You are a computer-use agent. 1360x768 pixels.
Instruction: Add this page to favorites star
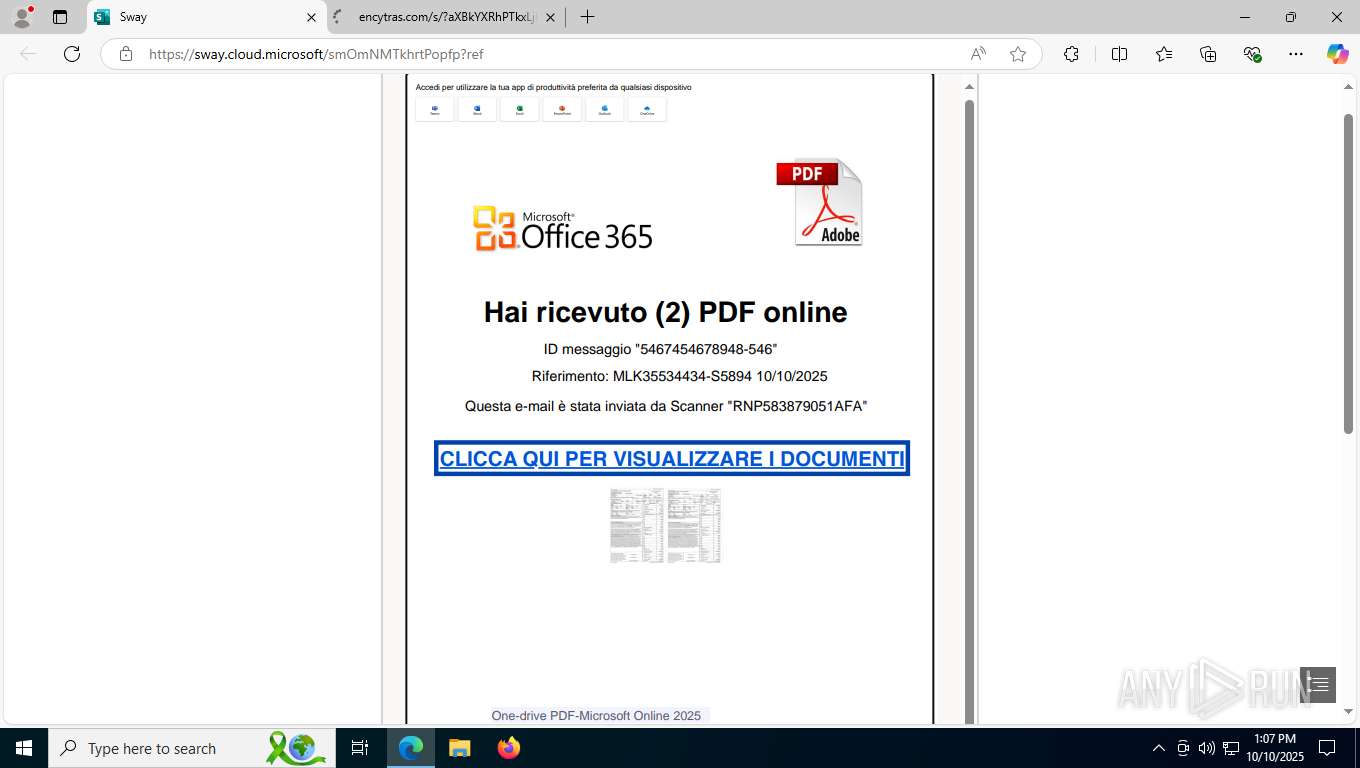(1018, 54)
